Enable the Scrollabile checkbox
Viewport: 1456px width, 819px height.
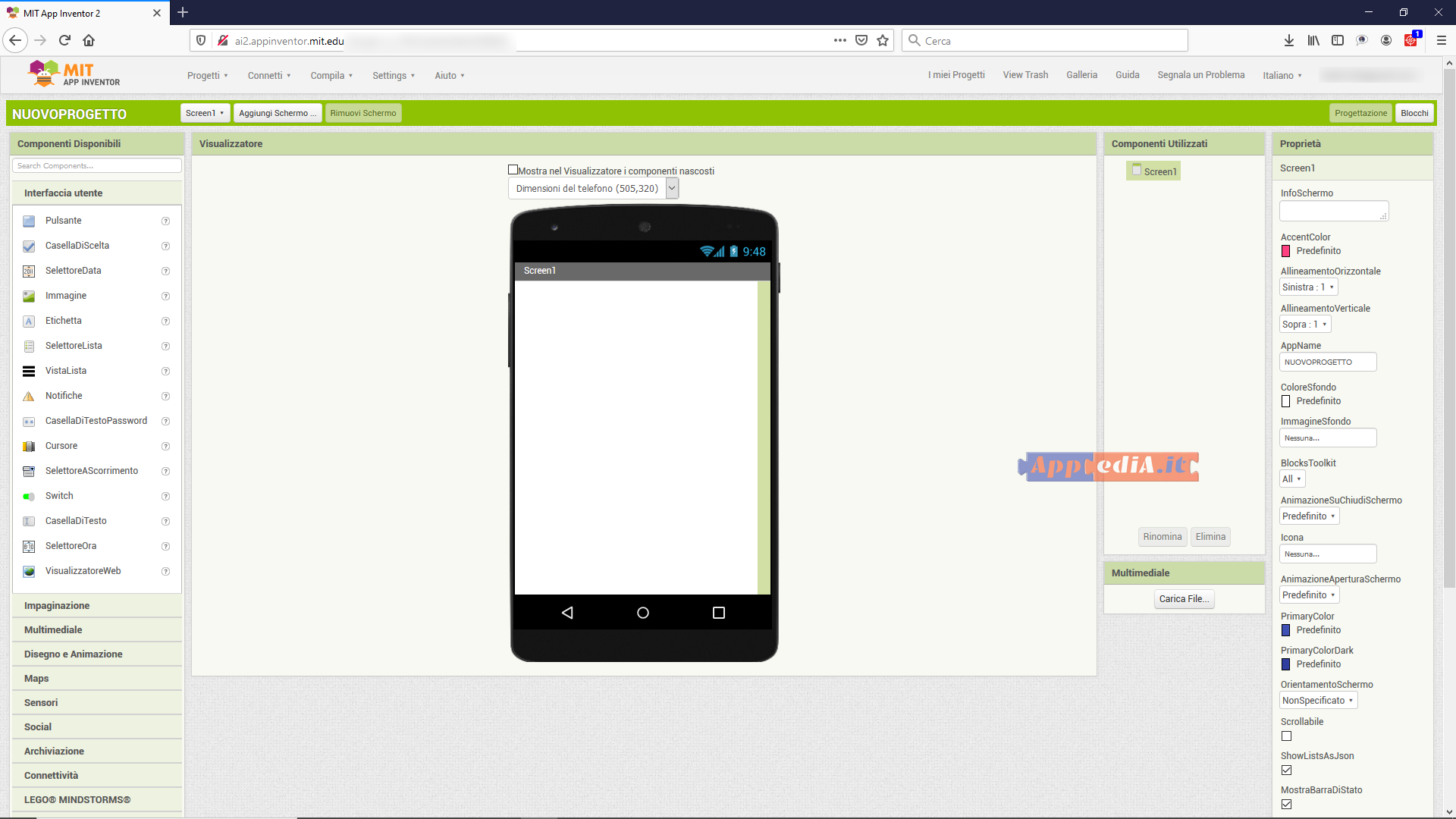(1286, 736)
